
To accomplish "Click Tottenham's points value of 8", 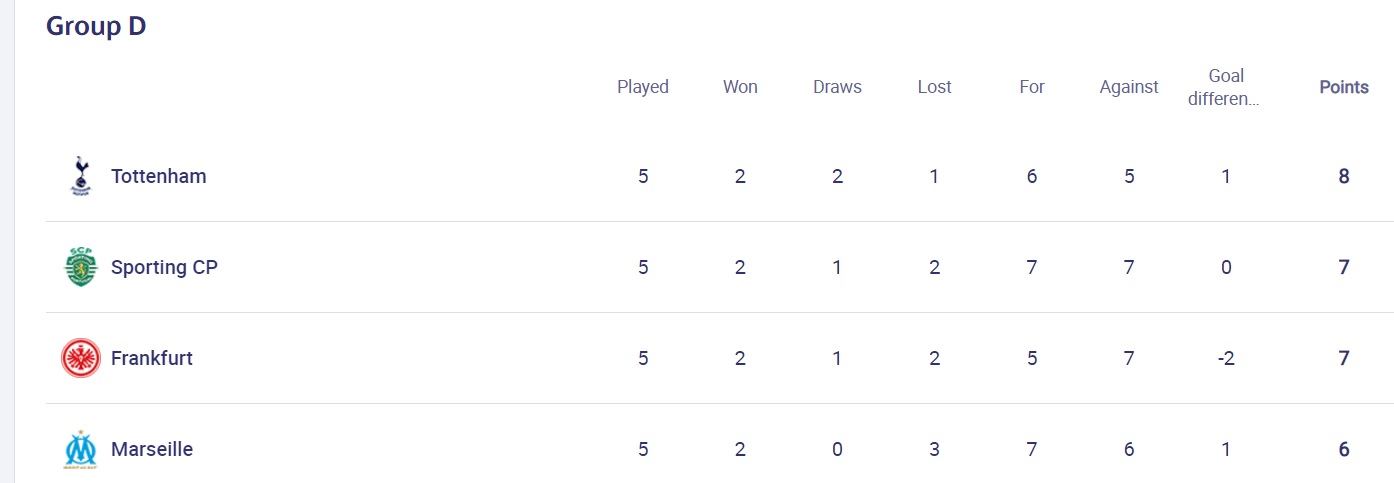I will point(1344,176).
